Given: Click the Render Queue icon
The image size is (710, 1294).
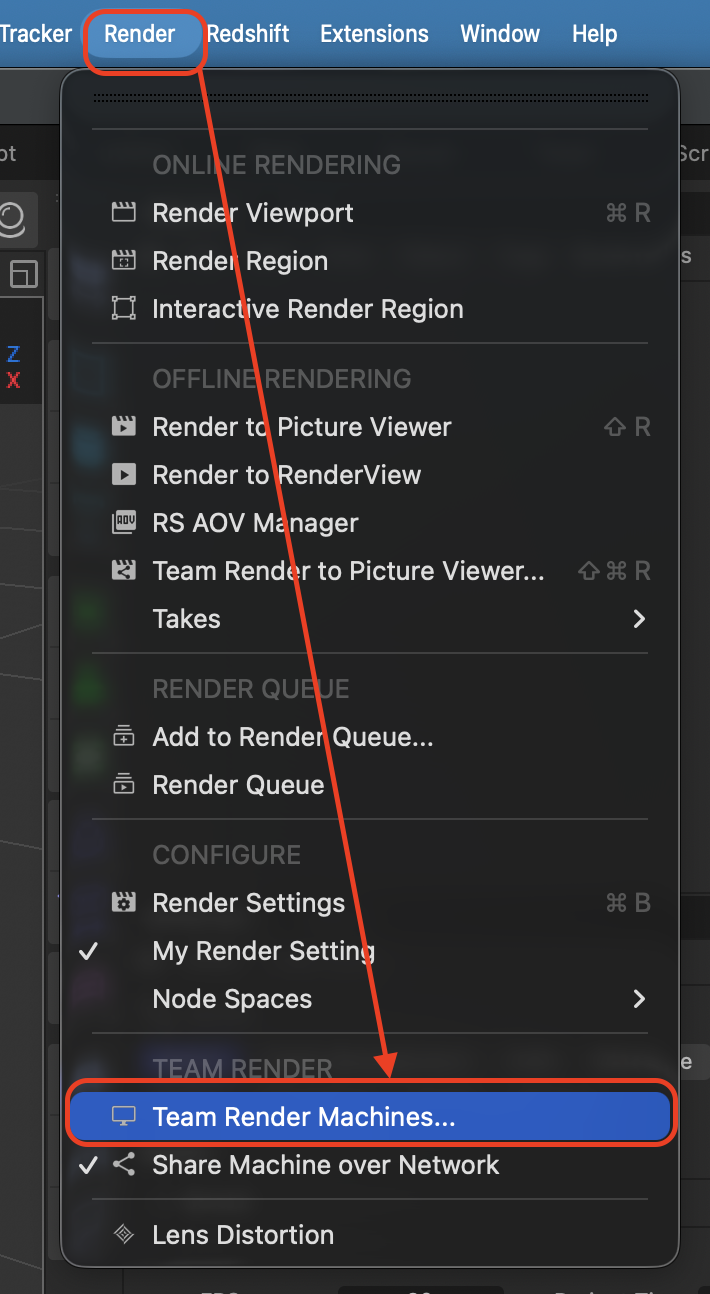Looking at the screenshot, I should point(124,785).
